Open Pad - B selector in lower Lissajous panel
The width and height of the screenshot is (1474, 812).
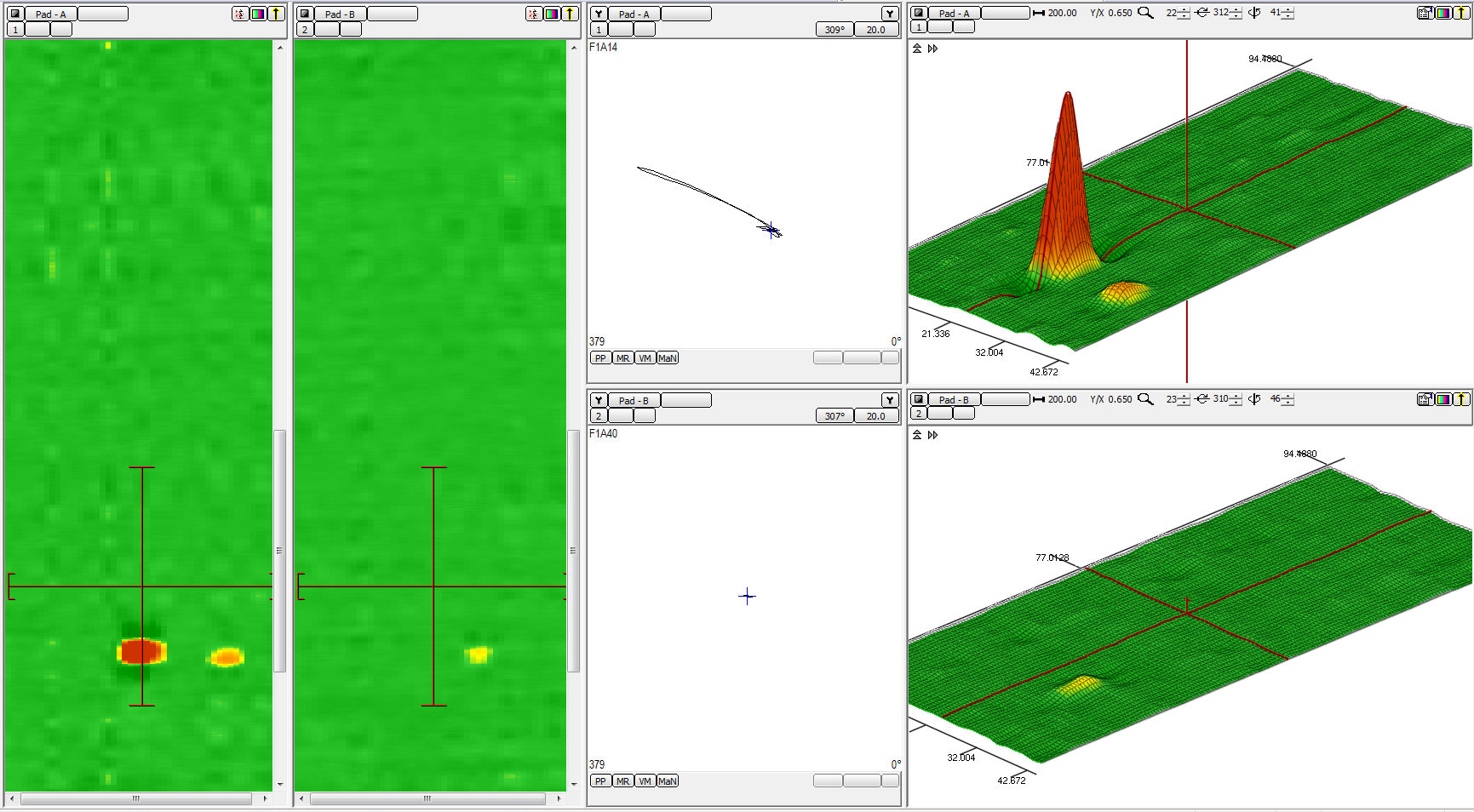point(634,400)
